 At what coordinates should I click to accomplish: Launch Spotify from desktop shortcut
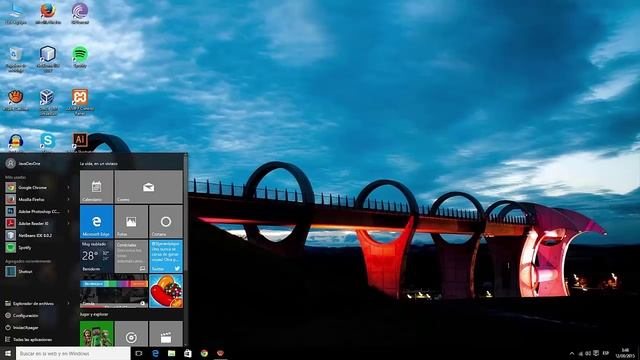[x=80, y=57]
